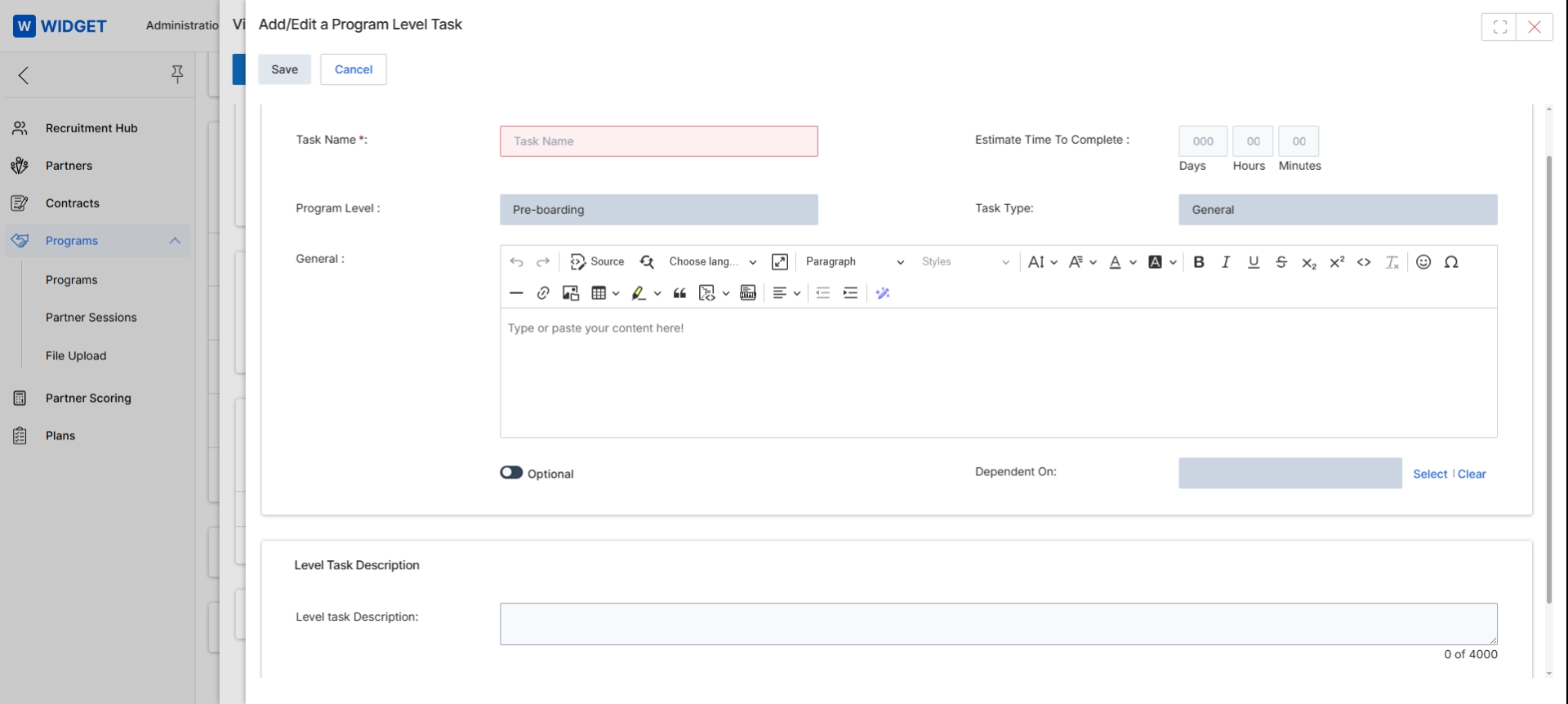Click the Clear link for Dependent On
The height and width of the screenshot is (704, 1568).
(x=1472, y=474)
